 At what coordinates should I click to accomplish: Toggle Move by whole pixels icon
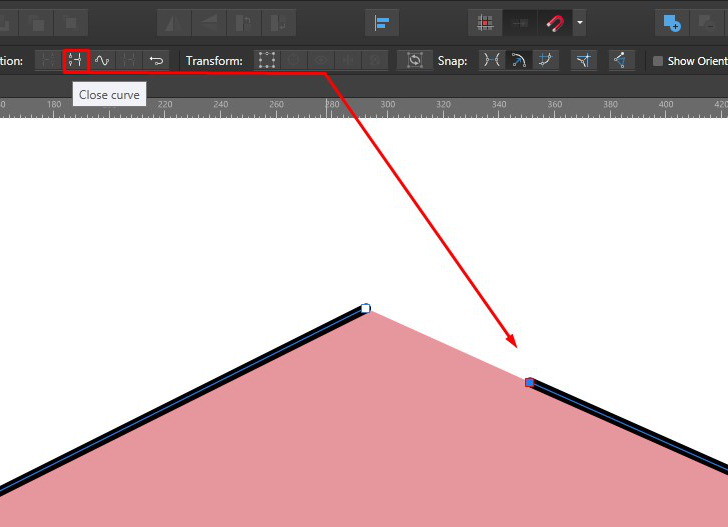tap(520, 23)
